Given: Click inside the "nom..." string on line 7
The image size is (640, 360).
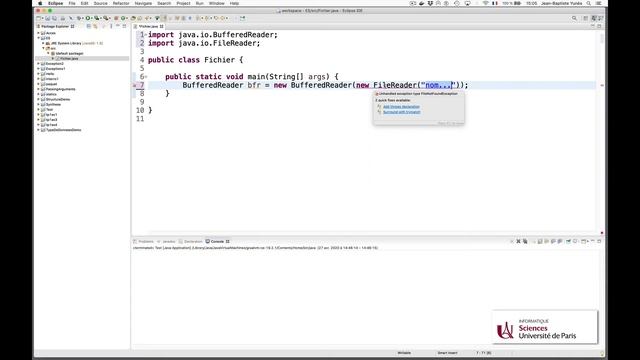Looking at the screenshot, I should (438, 85).
